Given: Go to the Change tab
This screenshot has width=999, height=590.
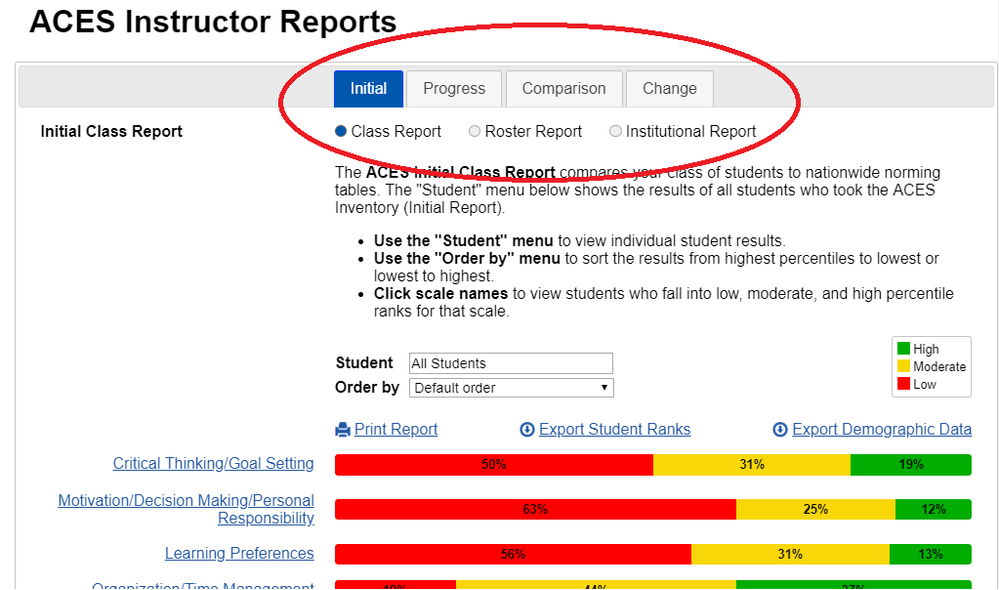Looking at the screenshot, I should [x=669, y=89].
